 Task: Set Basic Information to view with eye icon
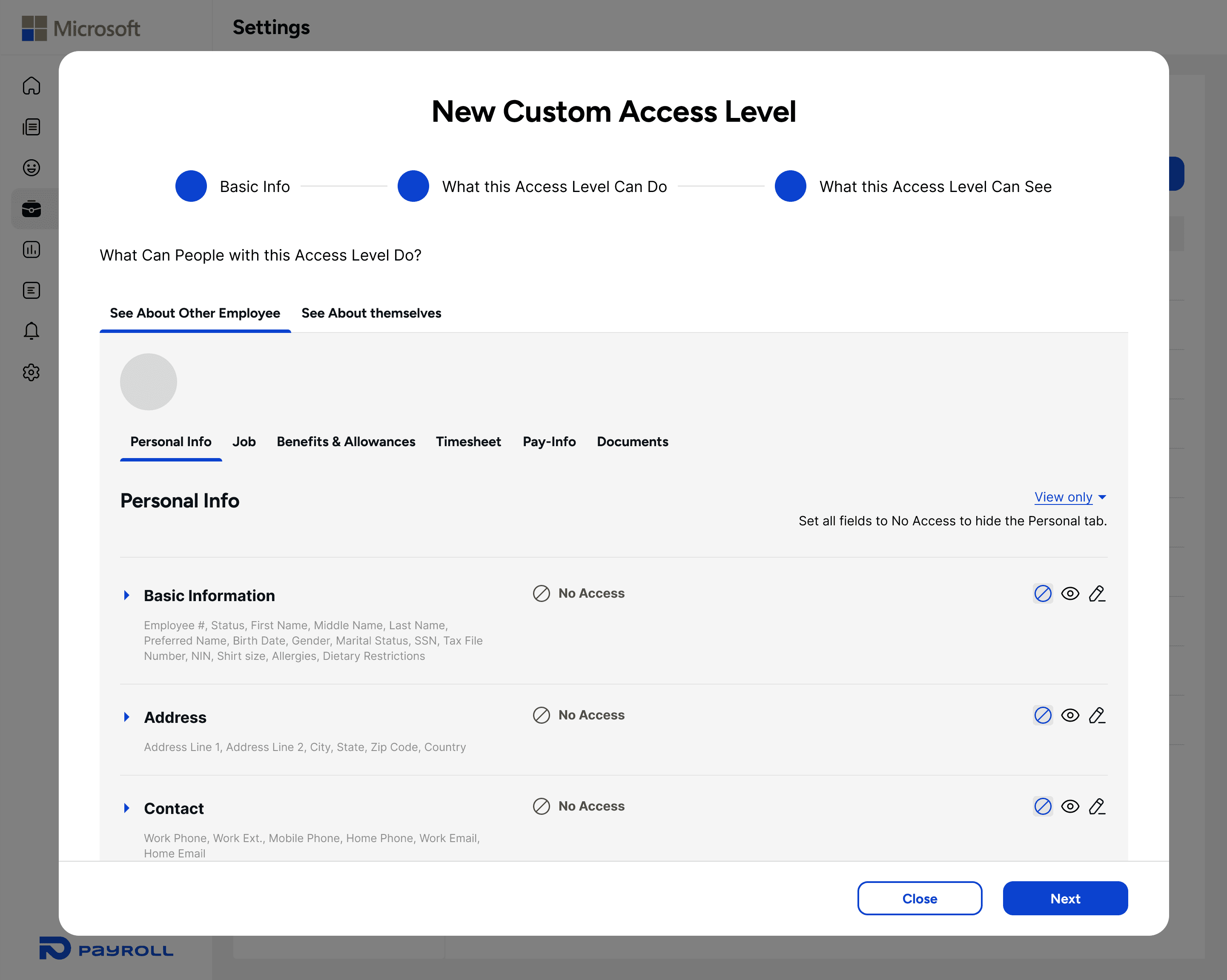pos(1070,593)
